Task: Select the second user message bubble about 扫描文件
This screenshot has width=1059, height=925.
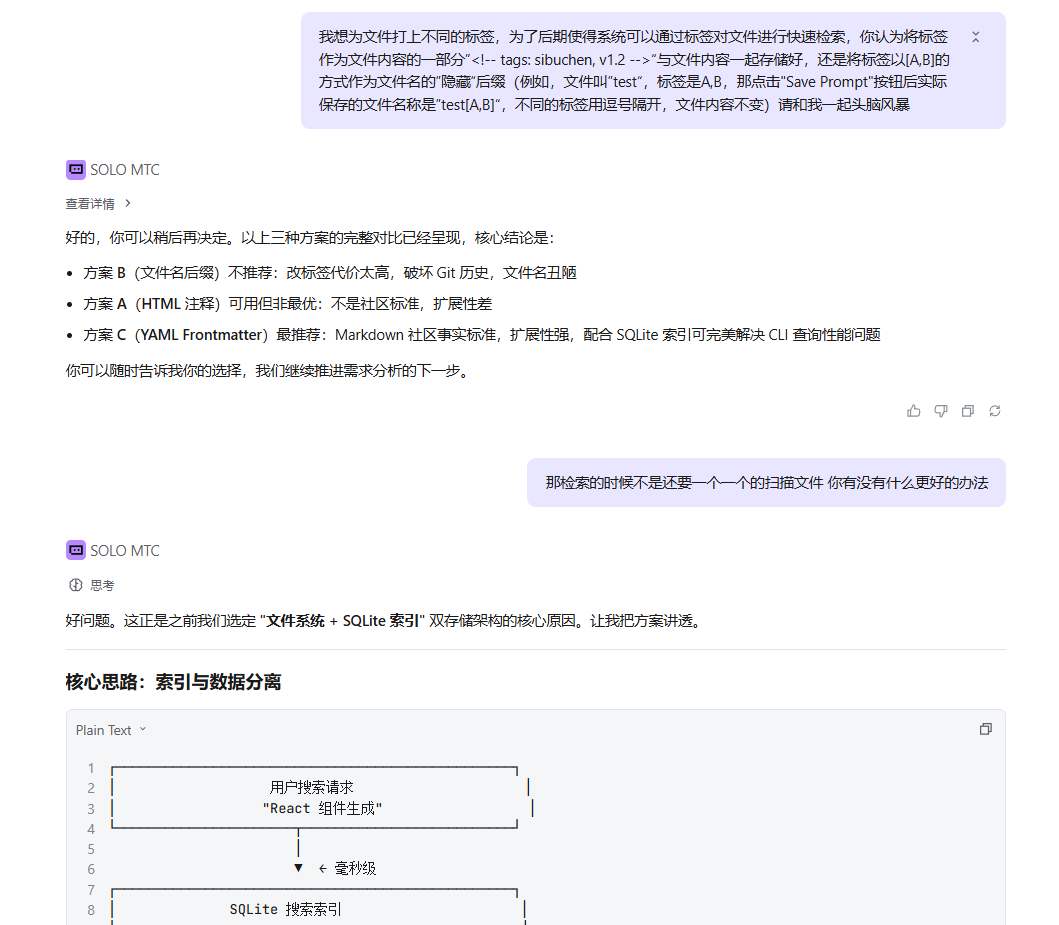Action: [766, 483]
